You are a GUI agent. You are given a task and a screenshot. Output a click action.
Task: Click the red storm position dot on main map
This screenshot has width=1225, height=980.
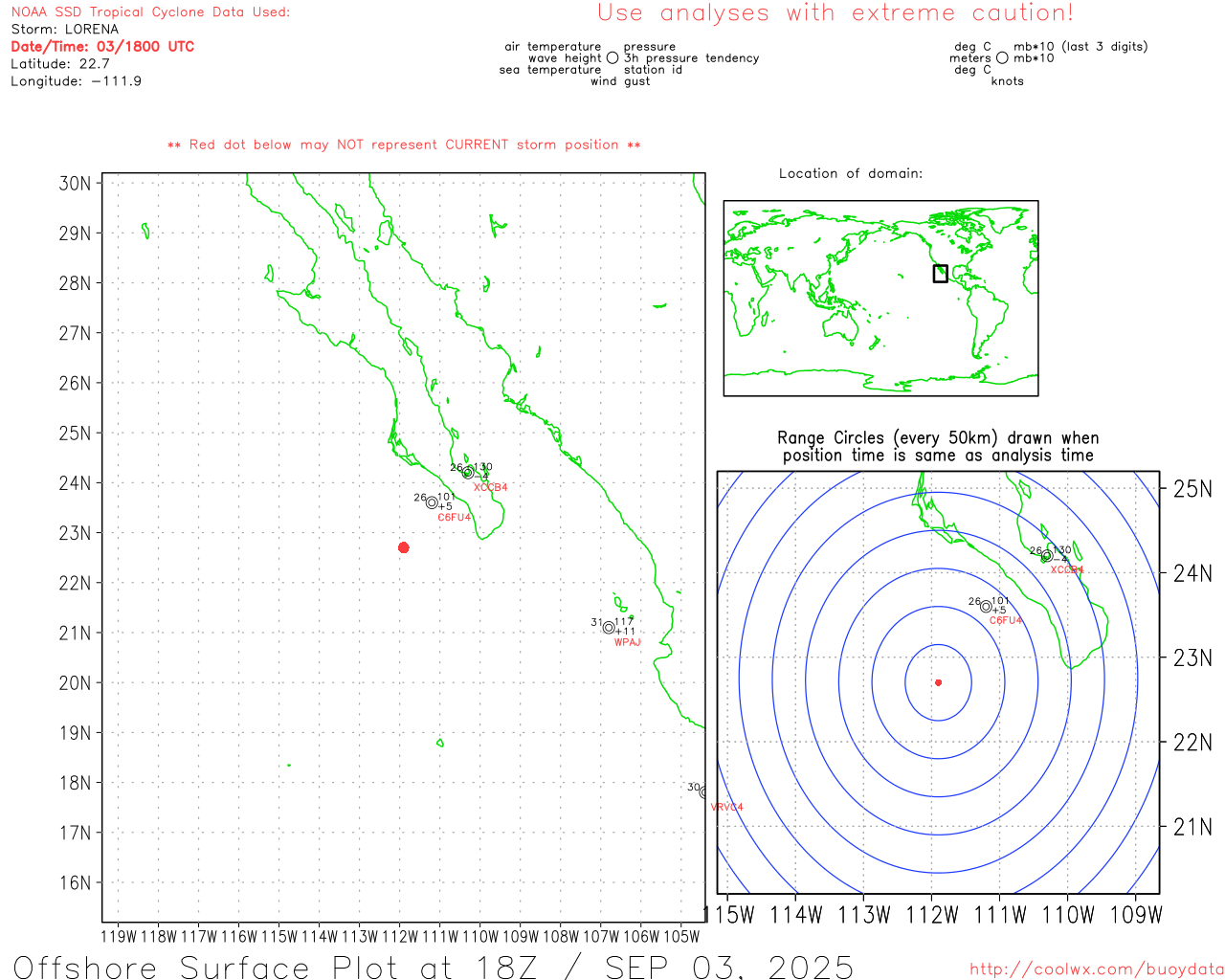(404, 547)
